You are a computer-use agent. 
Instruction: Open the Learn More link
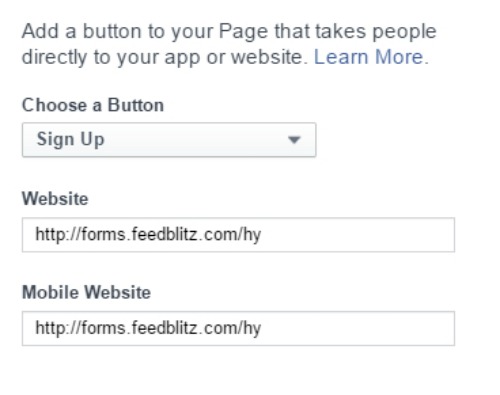[371, 57]
